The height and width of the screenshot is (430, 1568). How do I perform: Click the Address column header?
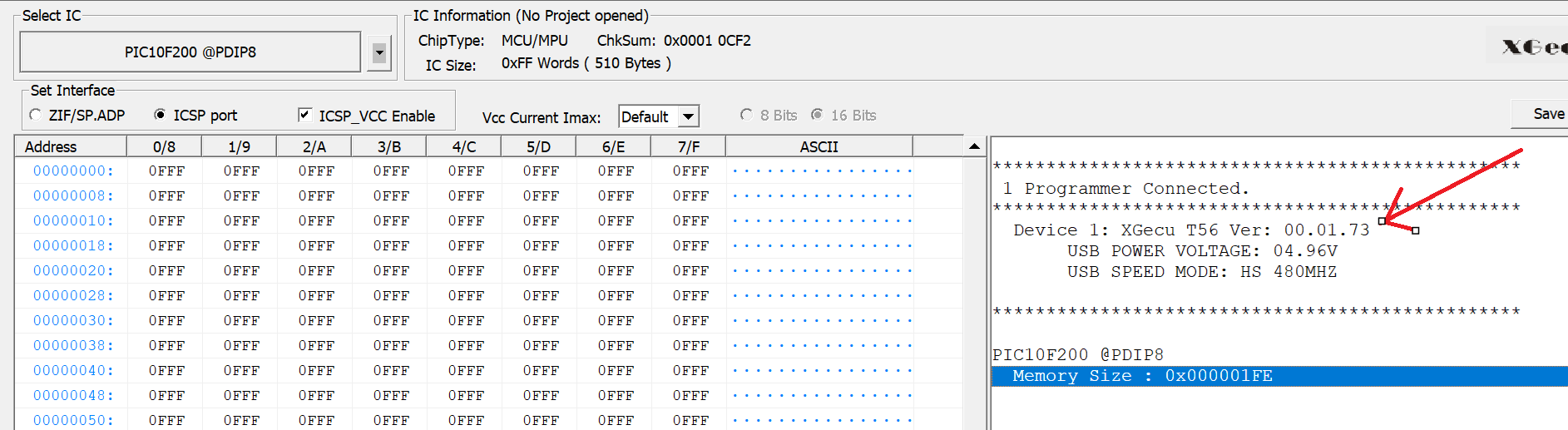[x=51, y=146]
